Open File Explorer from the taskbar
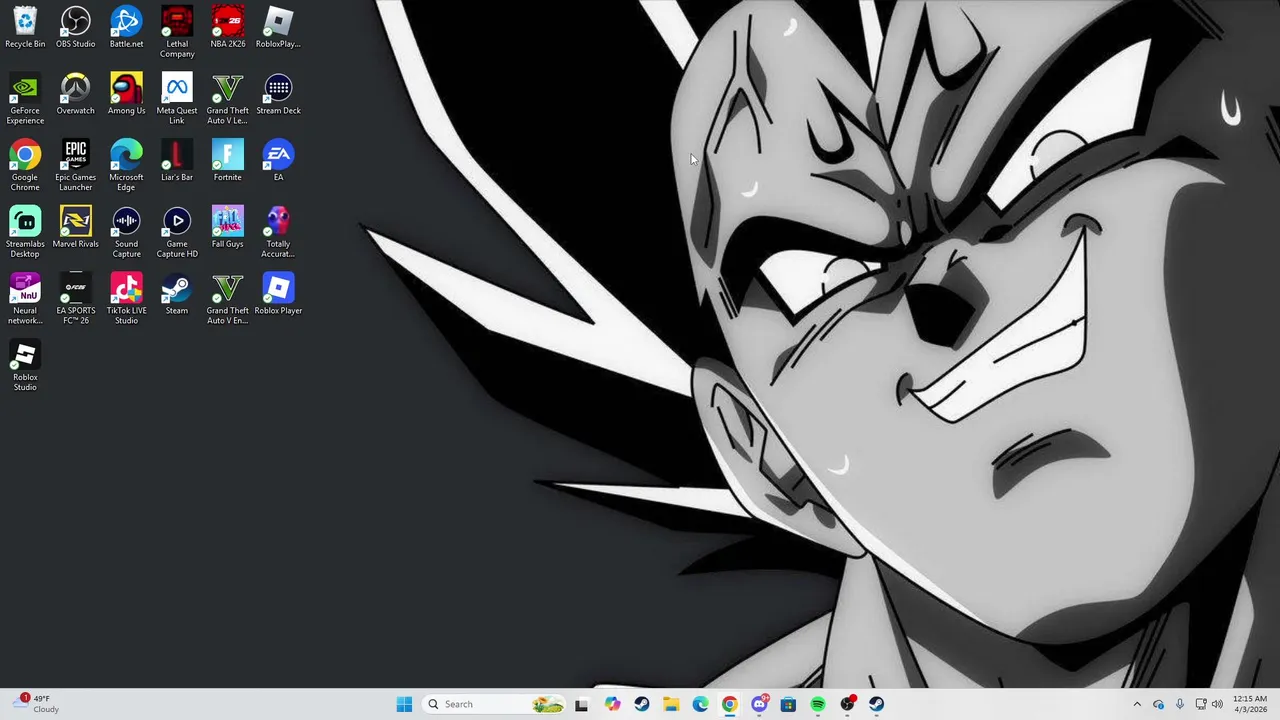The height and width of the screenshot is (720, 1280). point(671,704)
